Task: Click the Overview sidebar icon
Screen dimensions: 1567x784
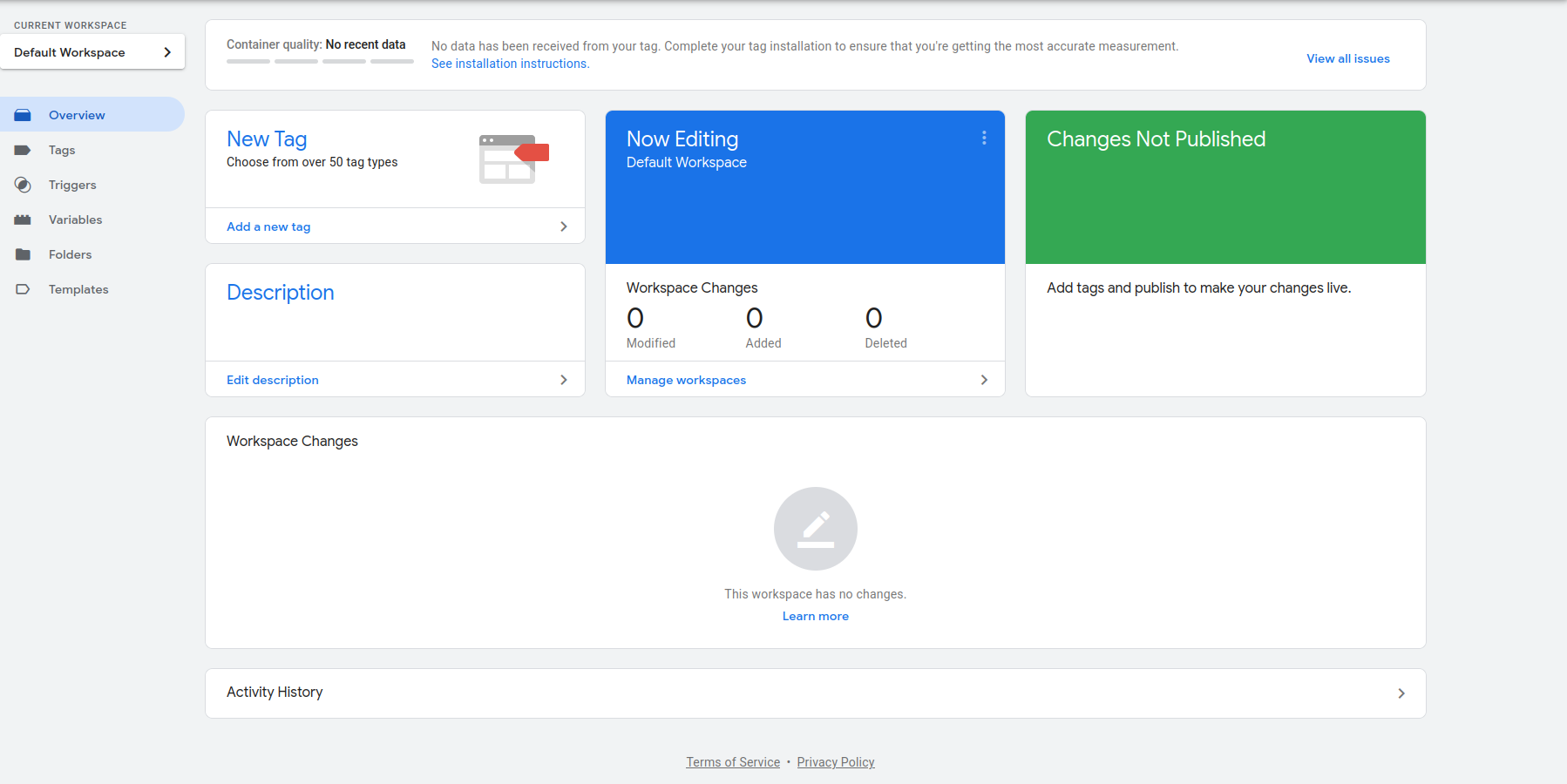Action: click(23, 115)
